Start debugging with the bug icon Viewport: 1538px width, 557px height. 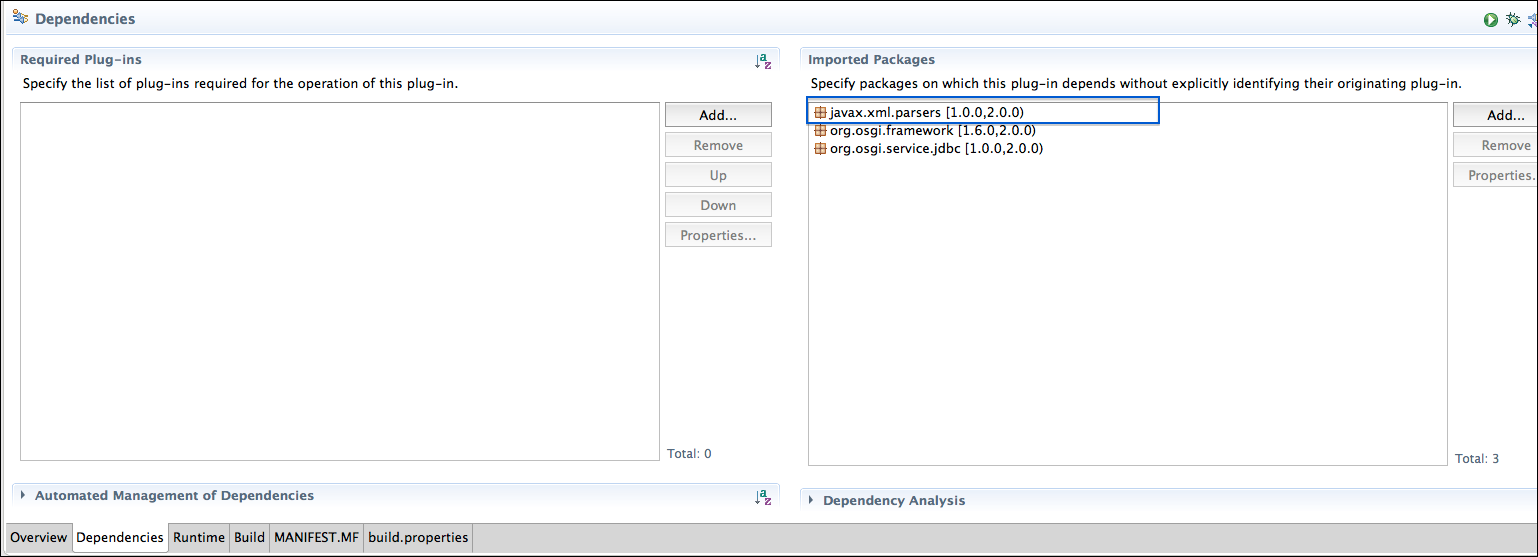(x=1513, y=19)
